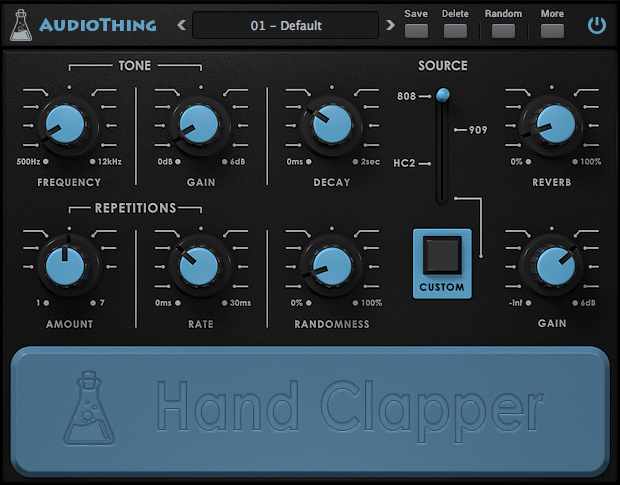Trigger the large Hand Clapper pad
Viewport: 620px width, 485px height.
[x=310, y=411]
